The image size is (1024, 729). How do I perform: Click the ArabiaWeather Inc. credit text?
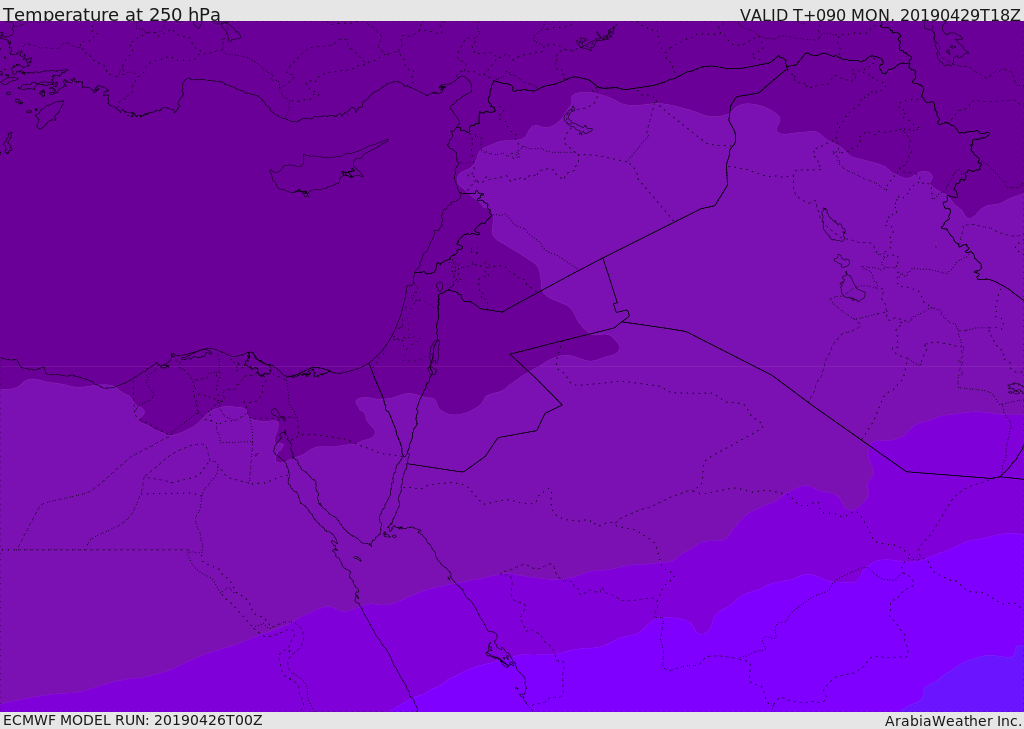[953, 721]
